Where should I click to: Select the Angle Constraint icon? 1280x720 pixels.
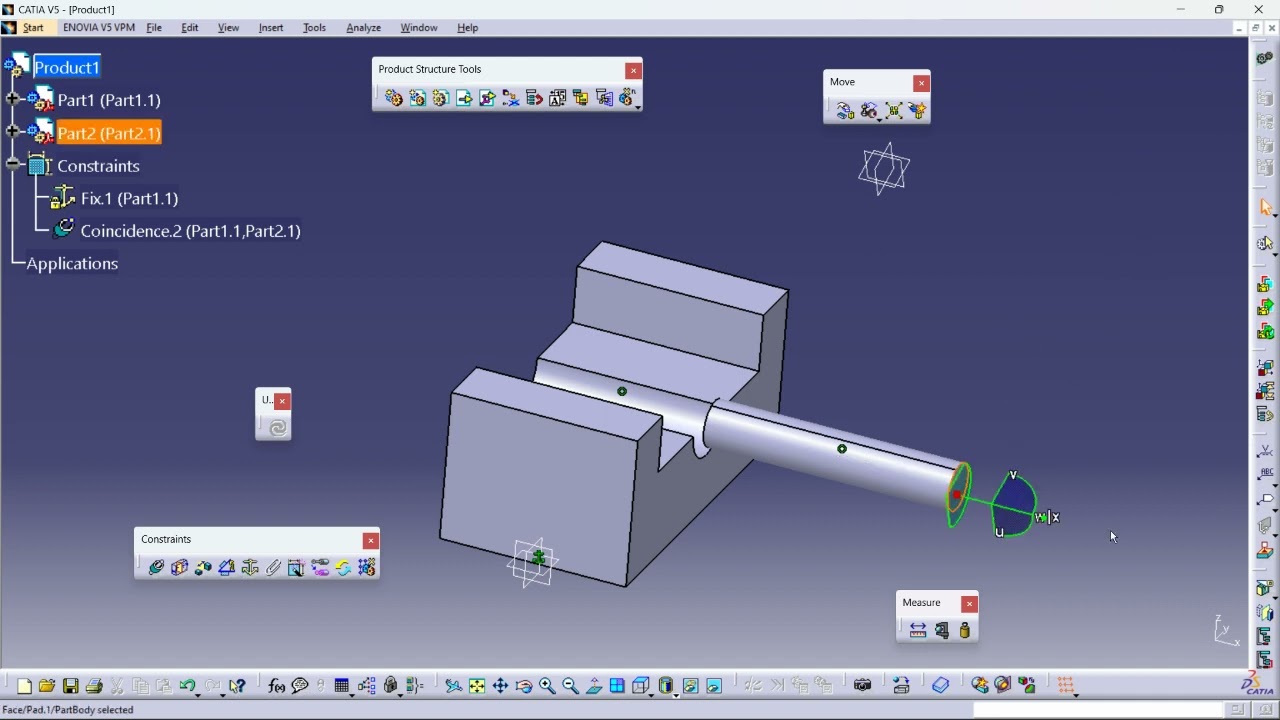[227, 568]
